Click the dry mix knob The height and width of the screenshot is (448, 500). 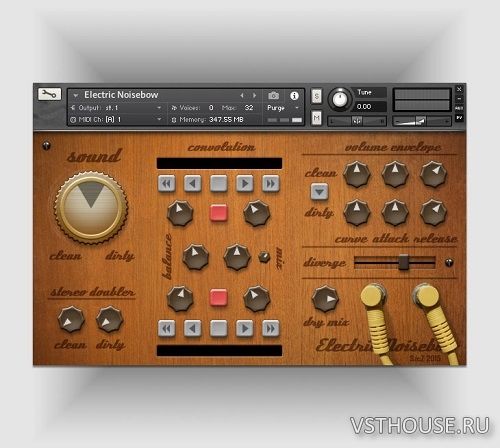(x=325, y=298)
